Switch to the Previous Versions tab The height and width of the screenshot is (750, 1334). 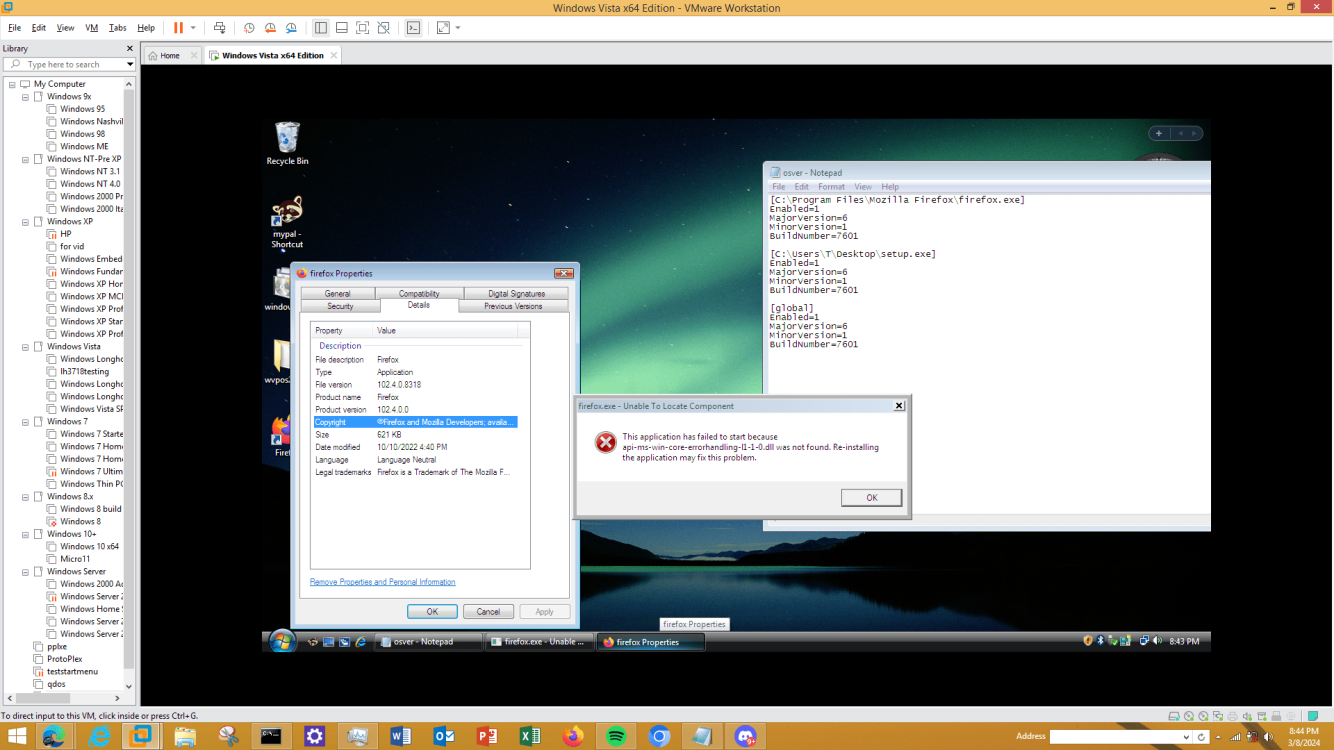(513, 306)
